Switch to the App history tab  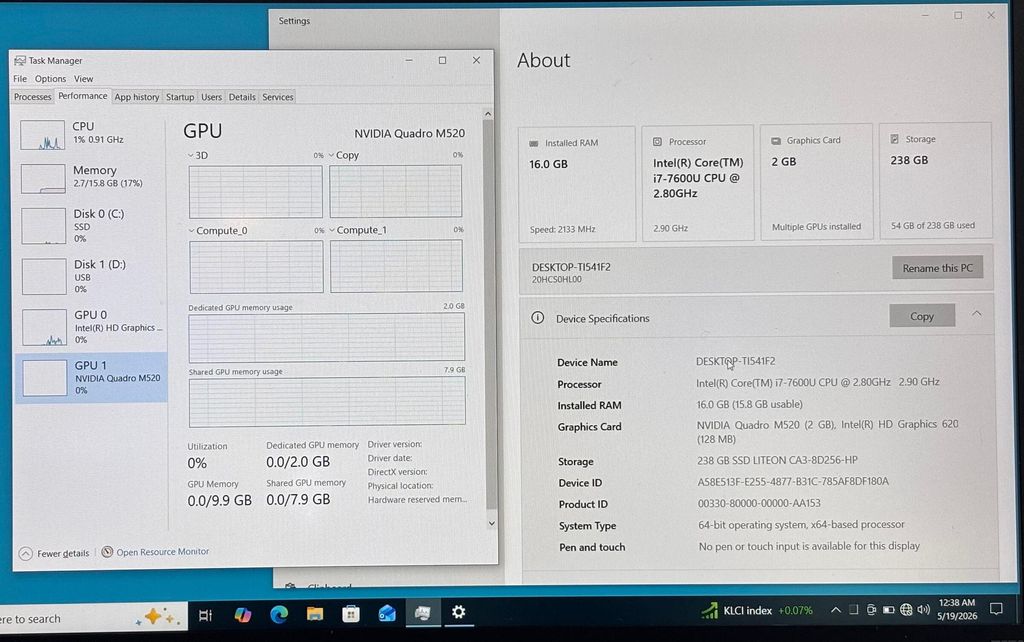coord(136,97)
